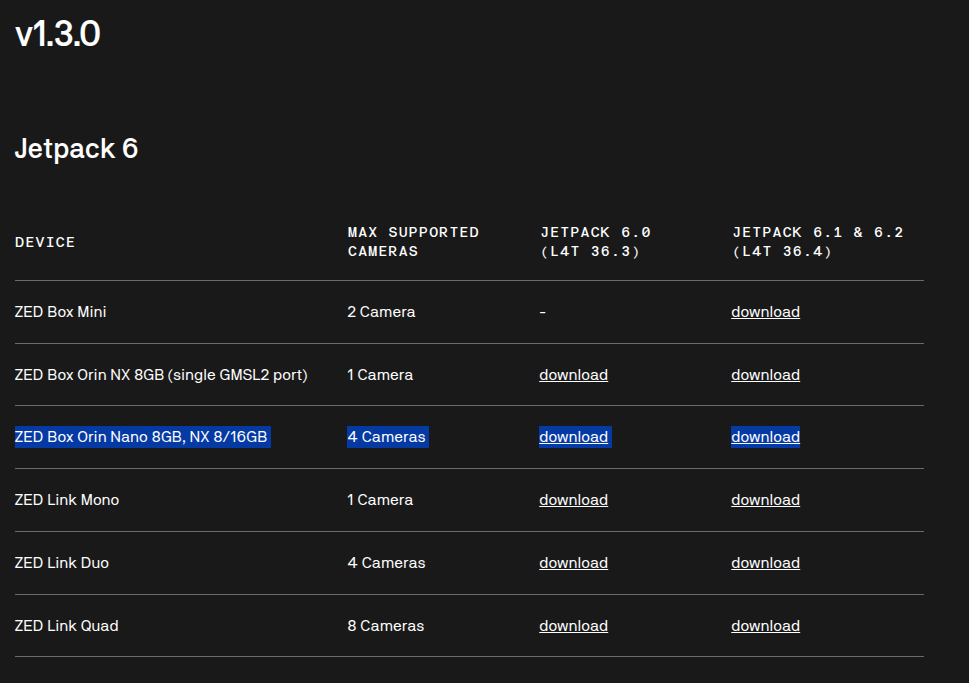This screenshot has height=683, width=969.
Task: Download ZED Box Orin NX 8GB single GMSL2 Jetpack 6.0
Action: pos(573,375)
